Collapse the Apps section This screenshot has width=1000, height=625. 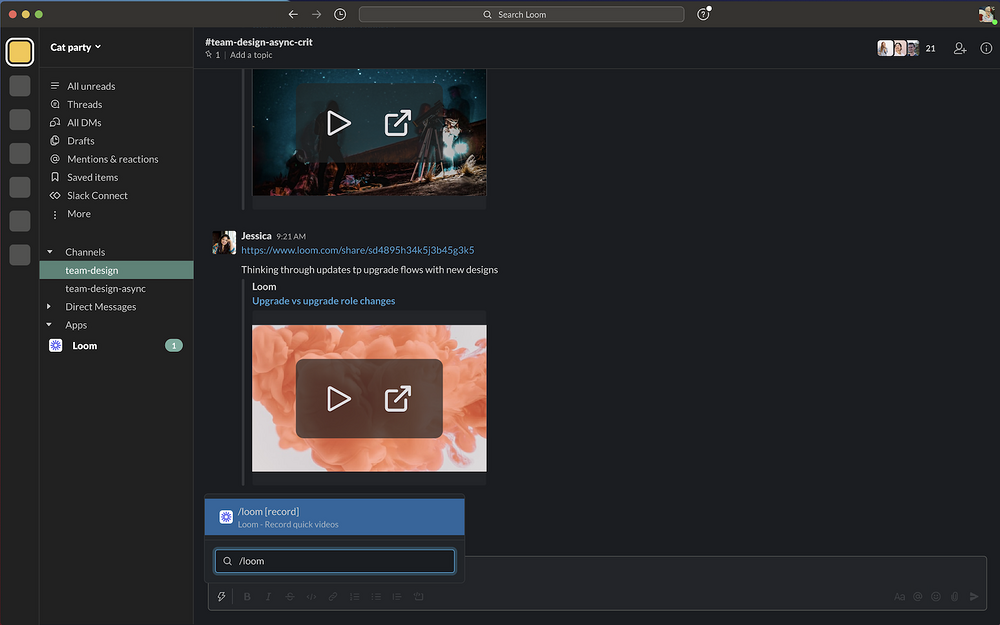click(x=50, y=325)
